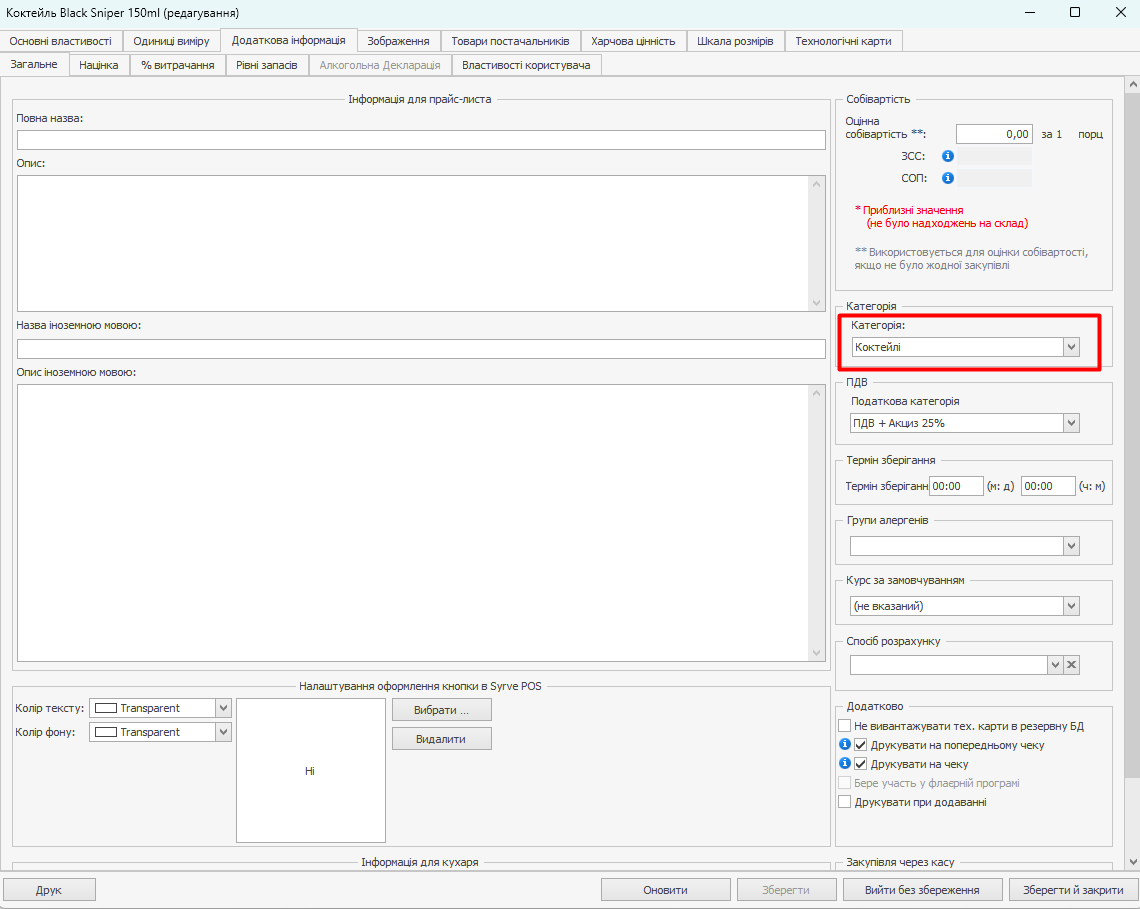
Task: Expand Податкова категорія dropdown
Action: point(1071,423)
